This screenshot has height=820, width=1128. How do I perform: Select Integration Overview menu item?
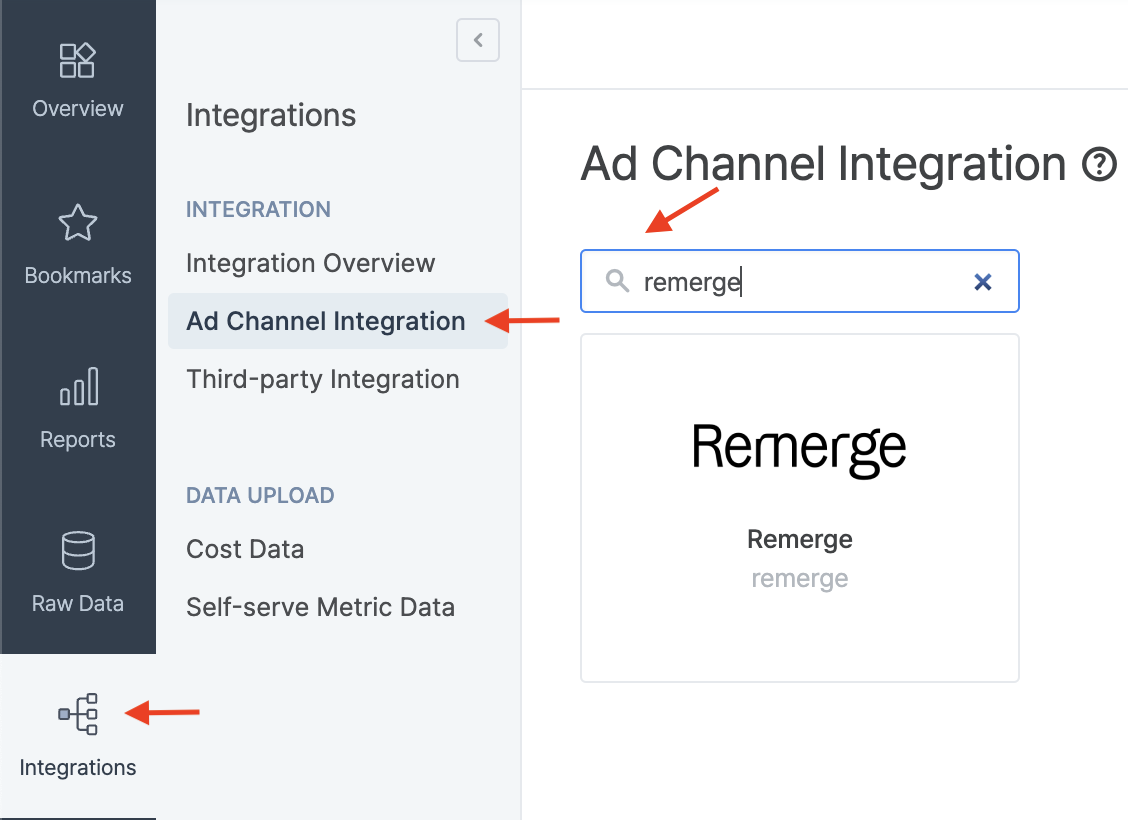coord(311,263)
